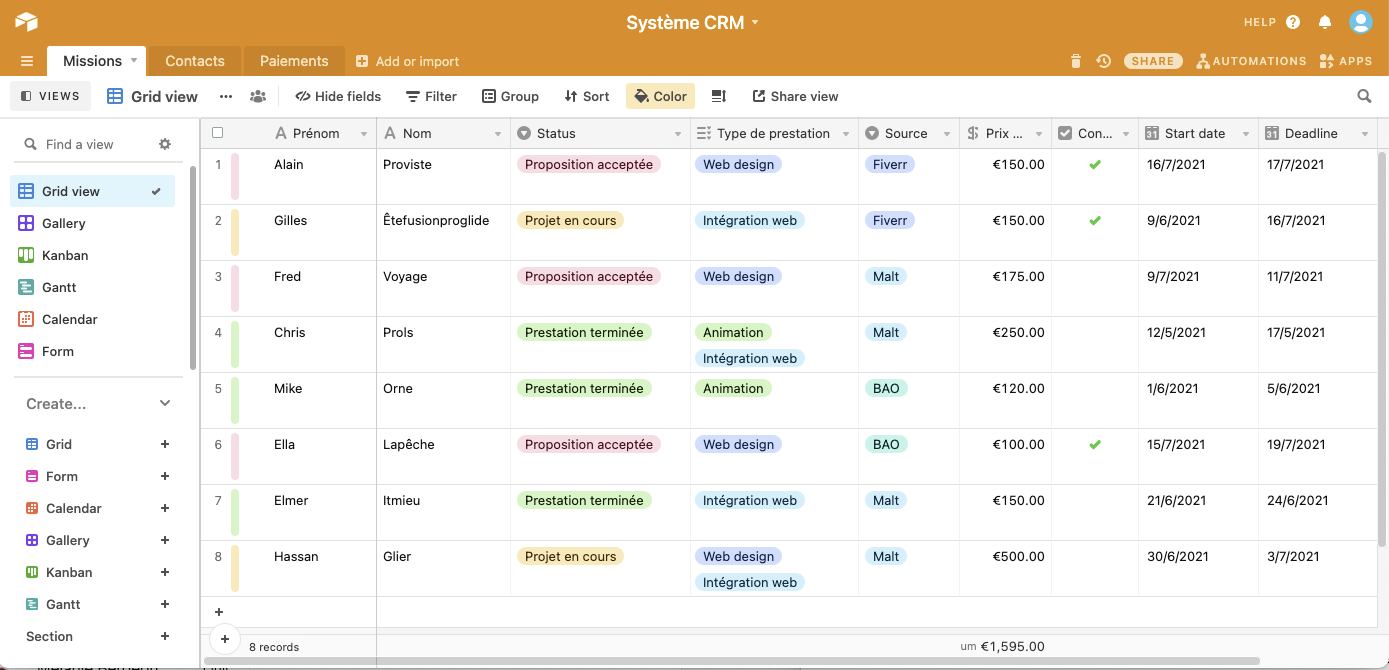The image size is (1389, 670).
Task: Add a new Kanban view with plus
Action: [165, 572]
